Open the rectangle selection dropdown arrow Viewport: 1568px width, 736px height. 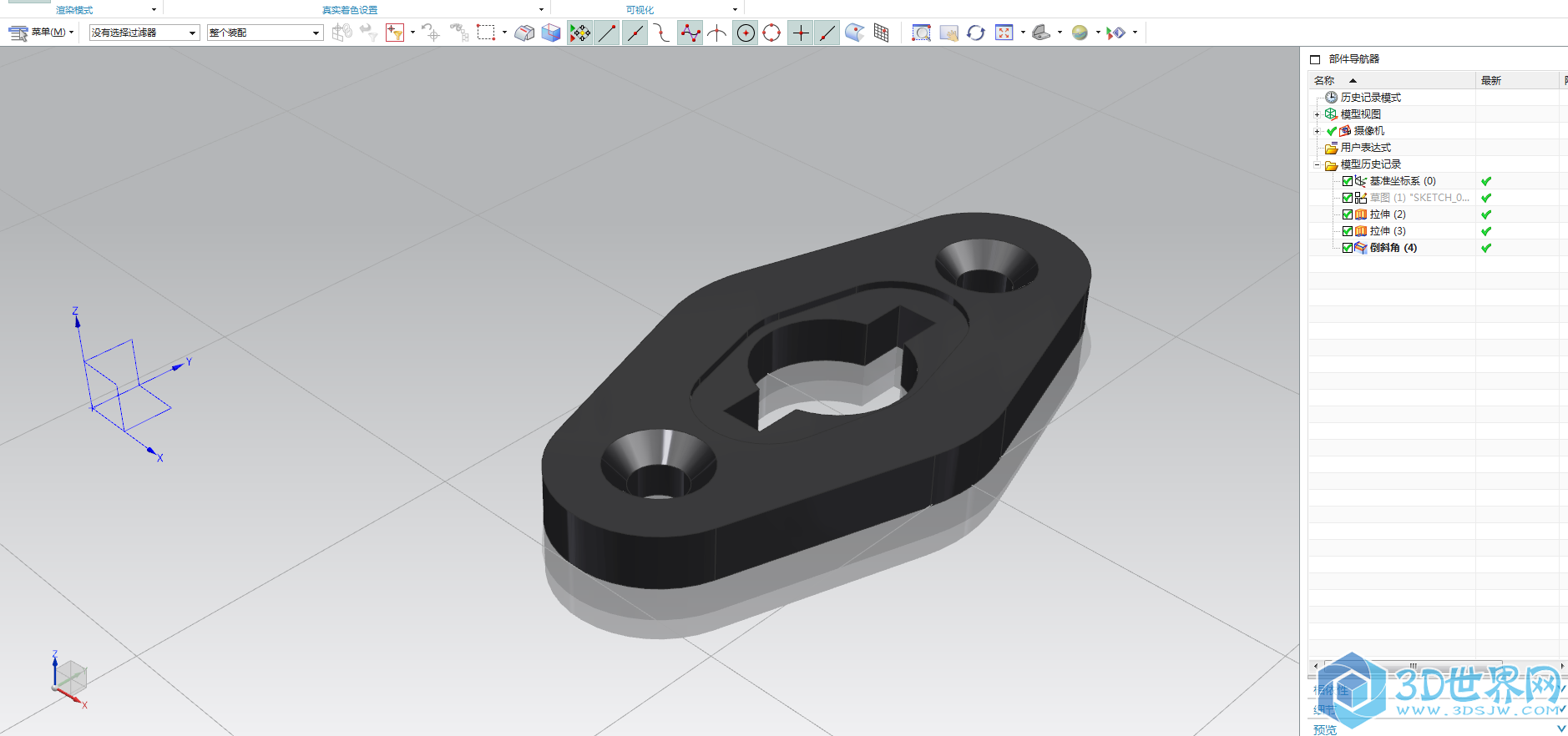click(504, 33)
